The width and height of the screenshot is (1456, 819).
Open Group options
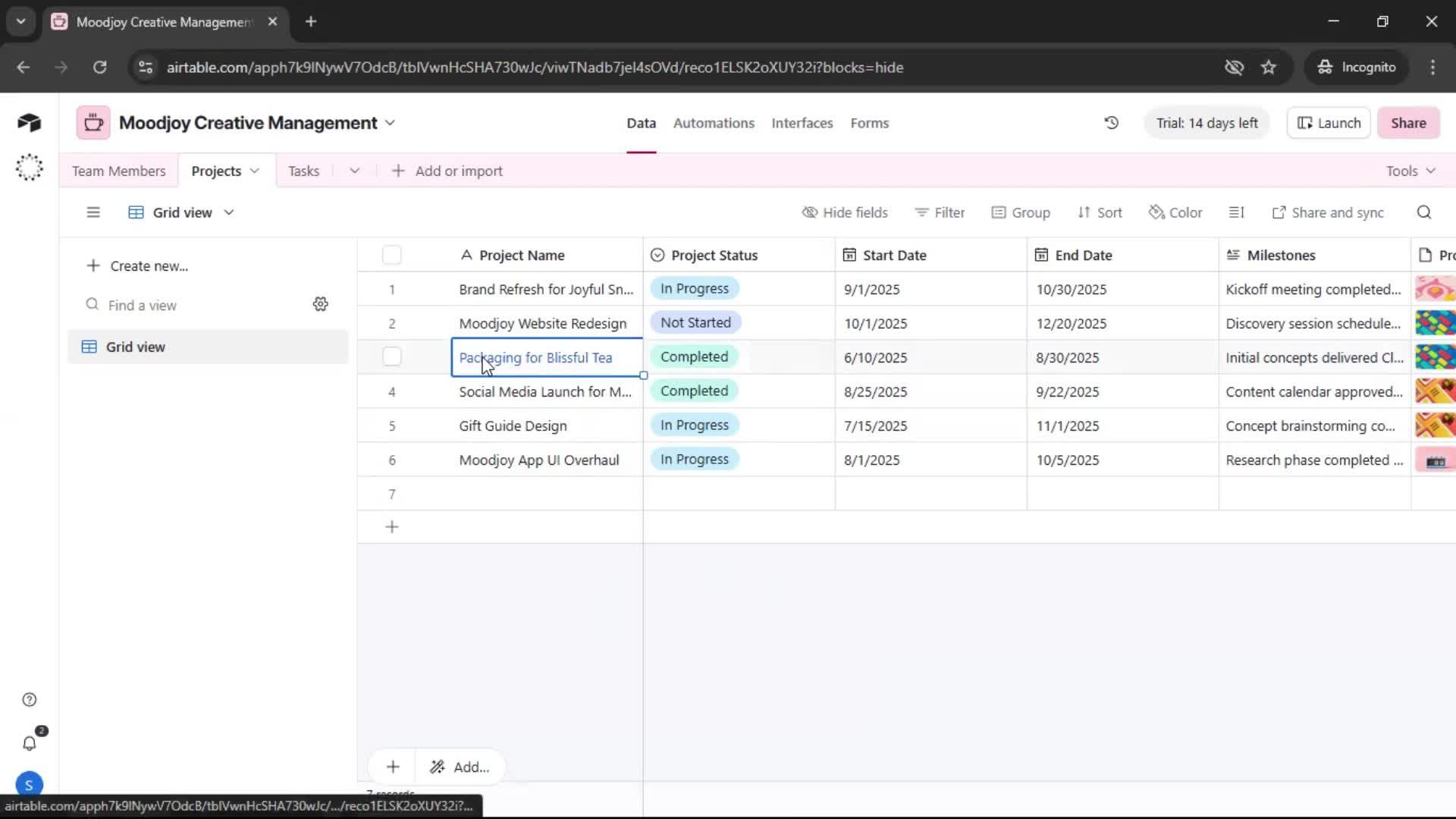1021,212
